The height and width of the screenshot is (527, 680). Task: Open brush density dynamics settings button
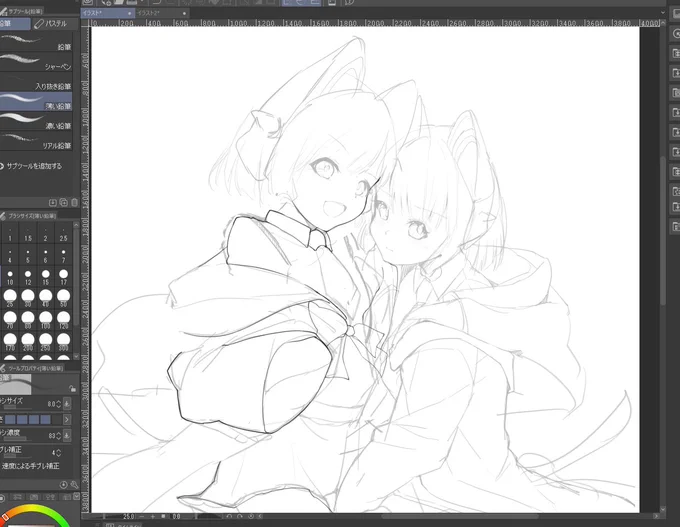click(67, 435)
